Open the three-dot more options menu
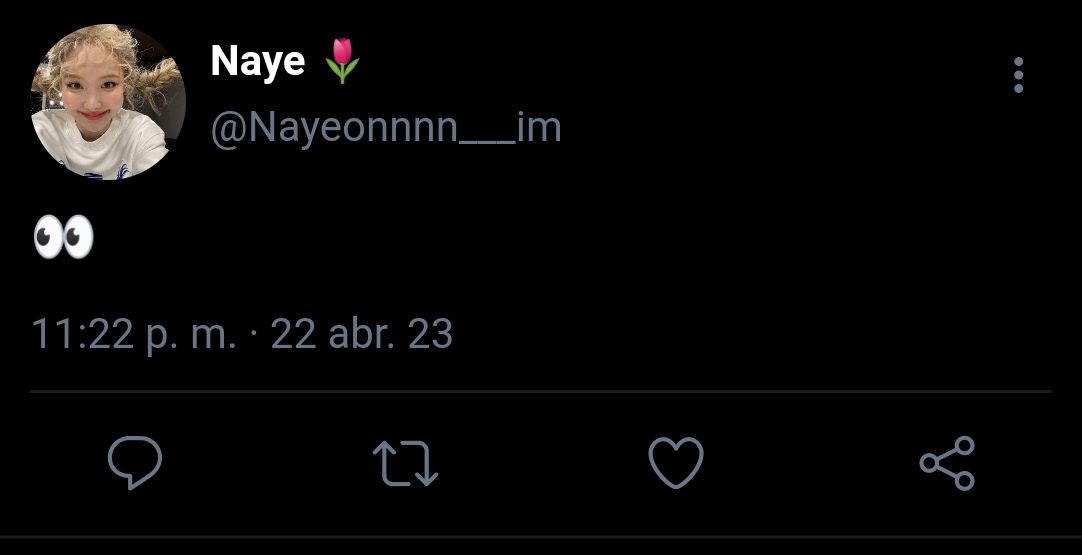The height and width of the screenshot is (555, 1082). [x=1019, y=75]
